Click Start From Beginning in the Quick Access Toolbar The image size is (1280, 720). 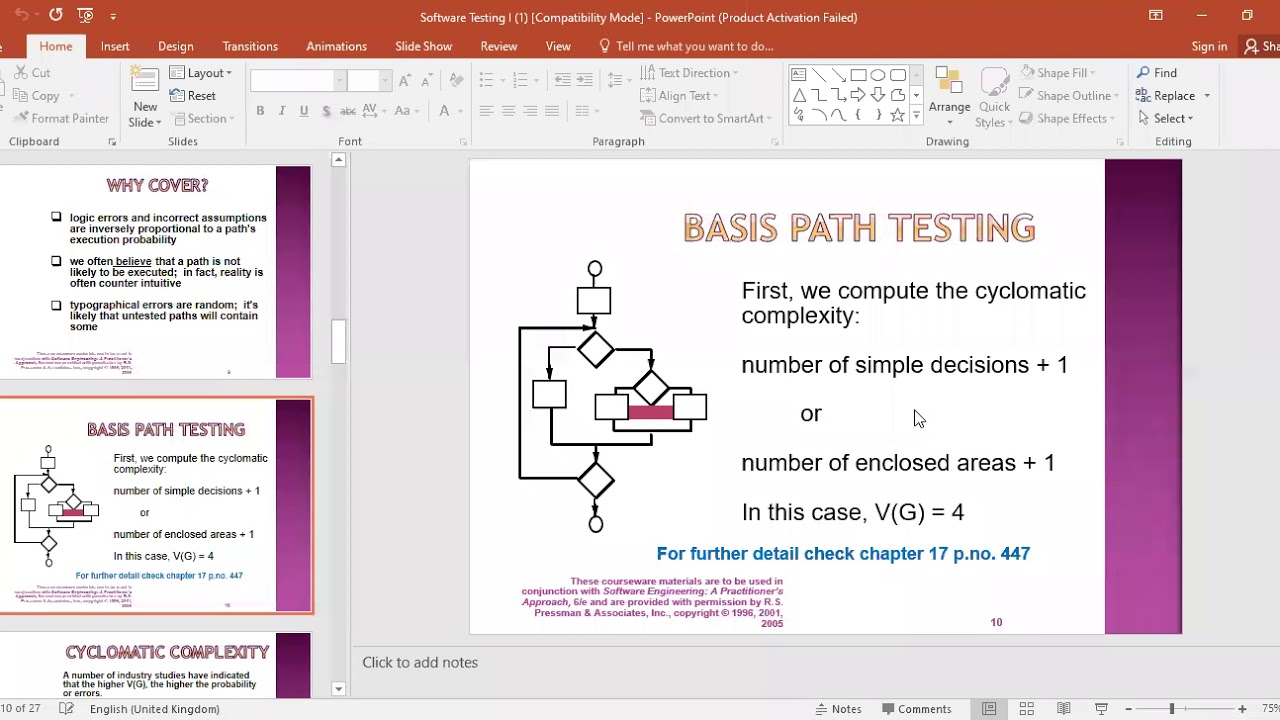pyautogui.click(x=86, y=16)
